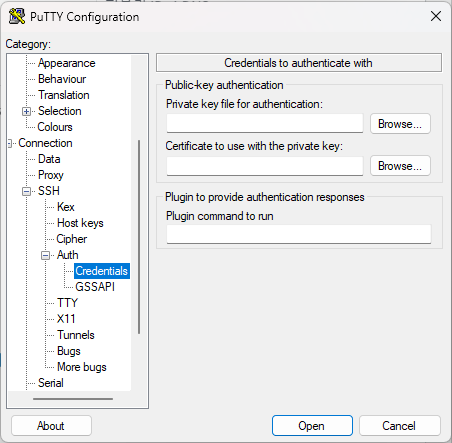Click 'Private key file for authentication:' label
Viewport: 452px width, 443px height.
[x=244, y=104]
